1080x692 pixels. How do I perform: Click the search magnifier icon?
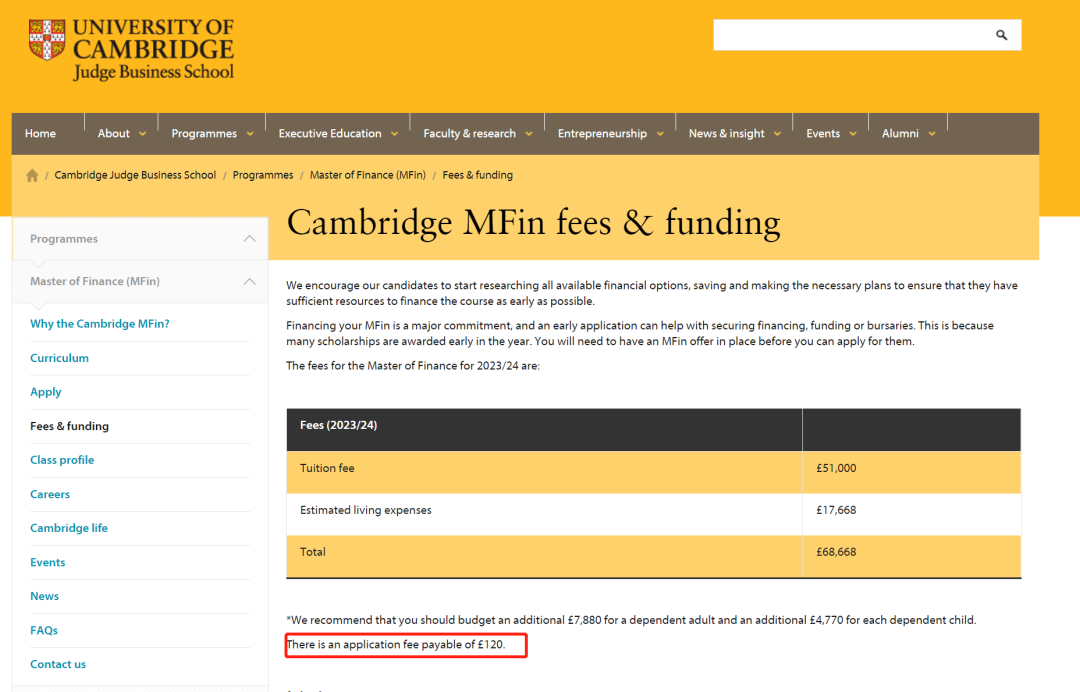pyautogui.click(x=1001, y=35)
